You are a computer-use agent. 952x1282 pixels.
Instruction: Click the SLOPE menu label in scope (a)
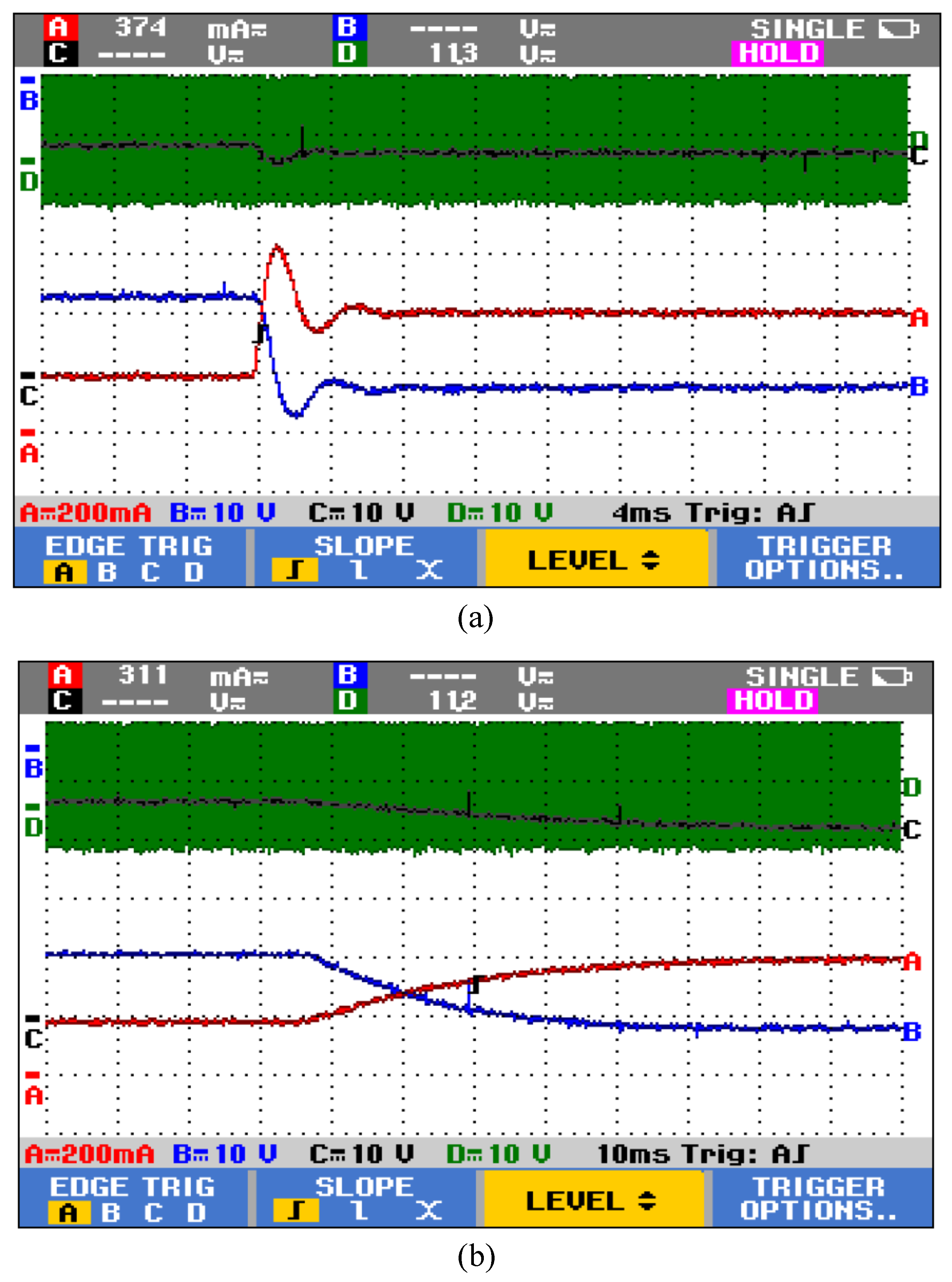tap(363, 546)
